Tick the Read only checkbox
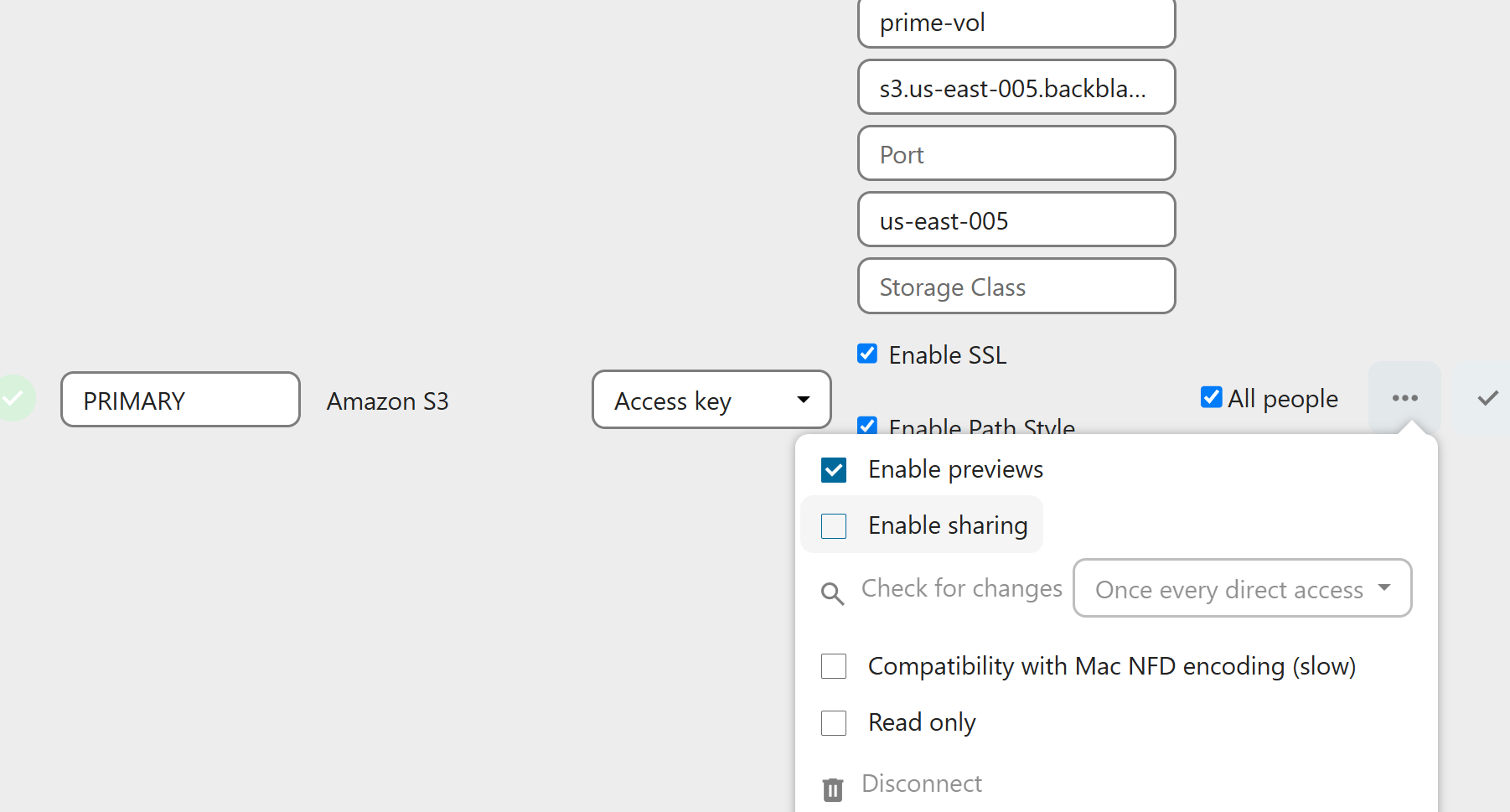The height and width of the screenshot is (812, 1510). point(834,722)
